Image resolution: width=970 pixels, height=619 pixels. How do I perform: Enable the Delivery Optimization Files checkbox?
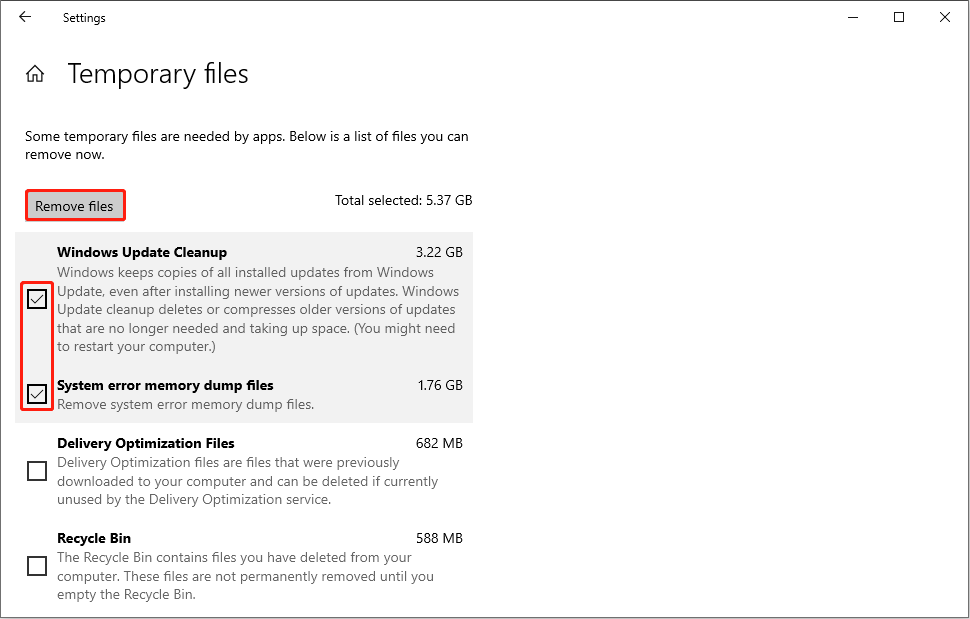click(x=36, y=470)
